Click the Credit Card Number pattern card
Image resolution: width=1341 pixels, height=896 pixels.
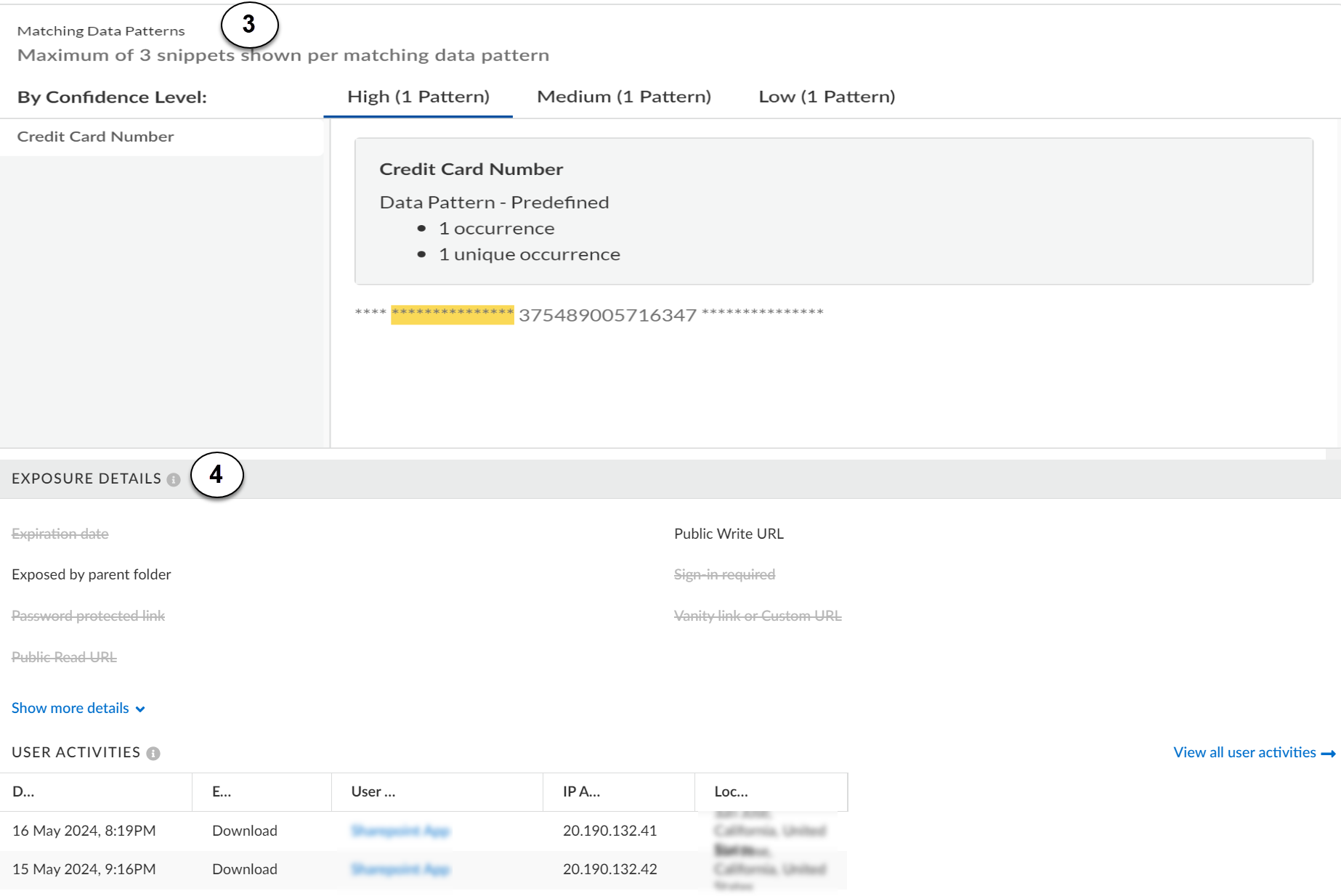833,211
